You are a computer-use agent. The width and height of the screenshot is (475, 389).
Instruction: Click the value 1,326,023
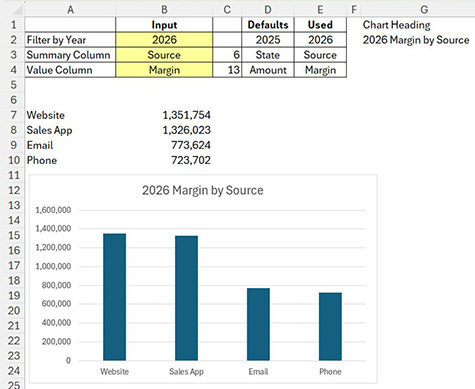click(186, 130)
